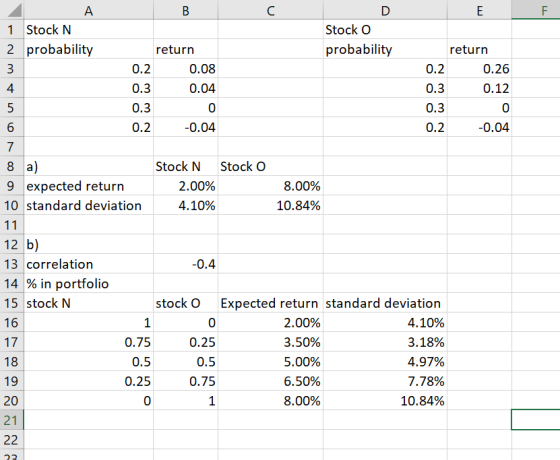
Task: Click portfolio standard deviation 4.97%
Action: click(x=385, y=361)
